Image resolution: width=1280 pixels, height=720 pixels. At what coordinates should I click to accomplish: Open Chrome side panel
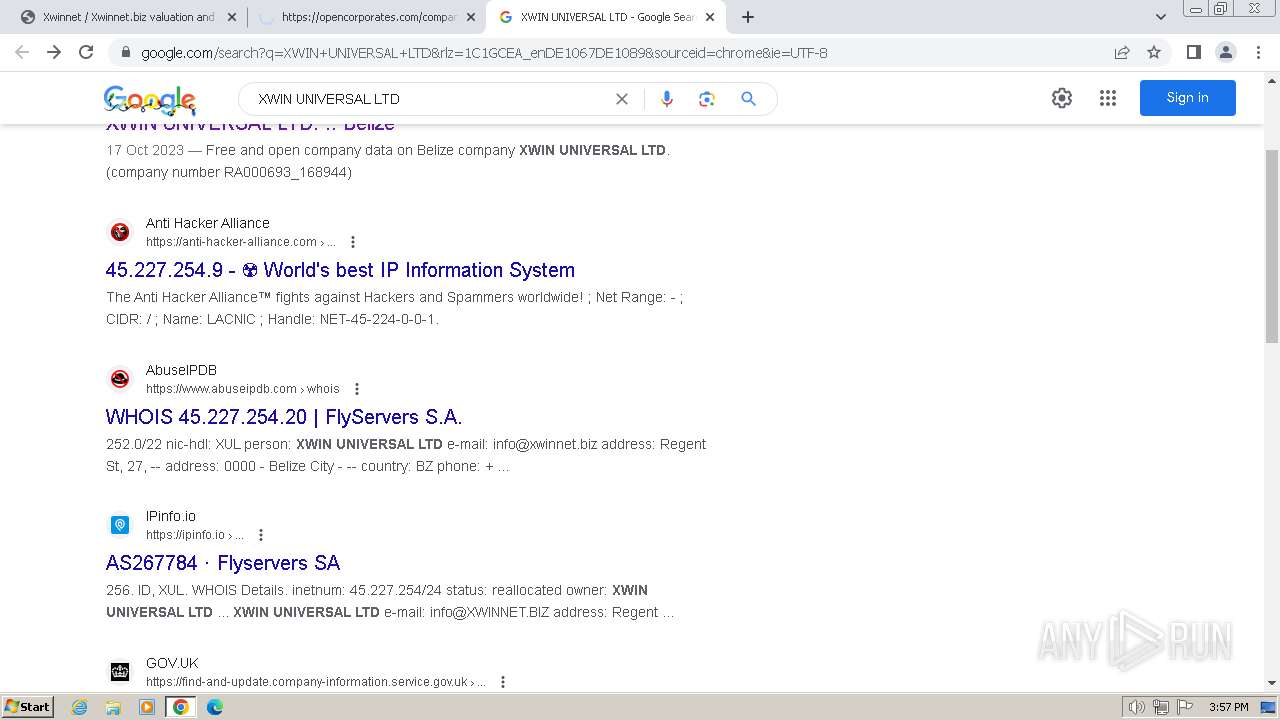[x=1193, y=52]
